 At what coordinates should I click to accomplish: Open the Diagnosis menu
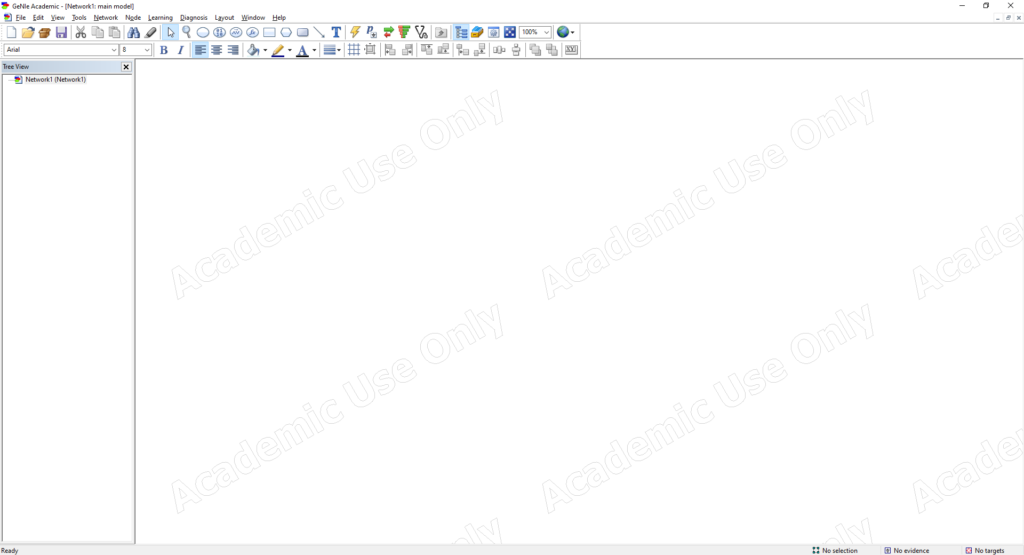click(x=194, y=18)
